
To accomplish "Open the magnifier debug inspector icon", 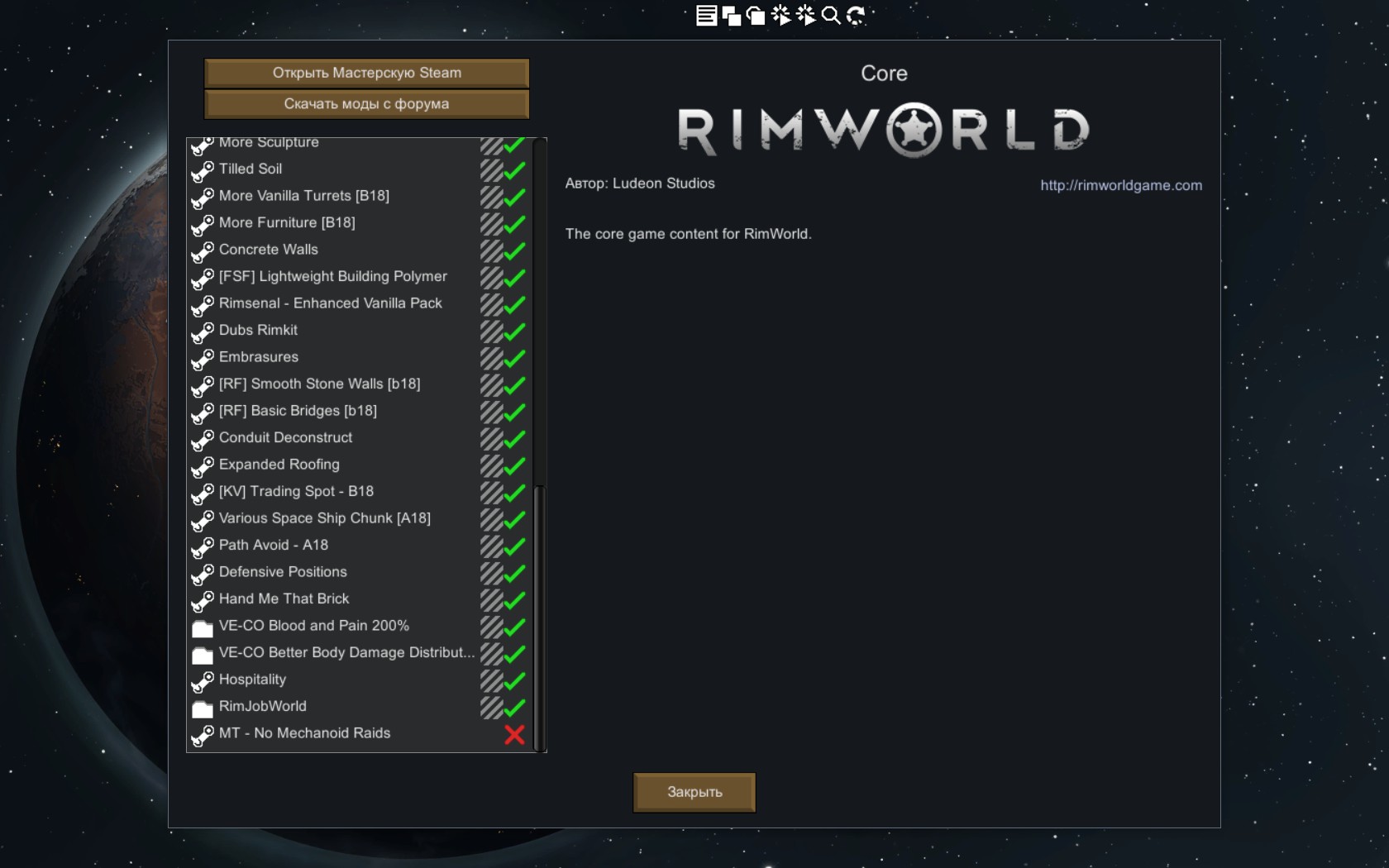I will 830,15.
